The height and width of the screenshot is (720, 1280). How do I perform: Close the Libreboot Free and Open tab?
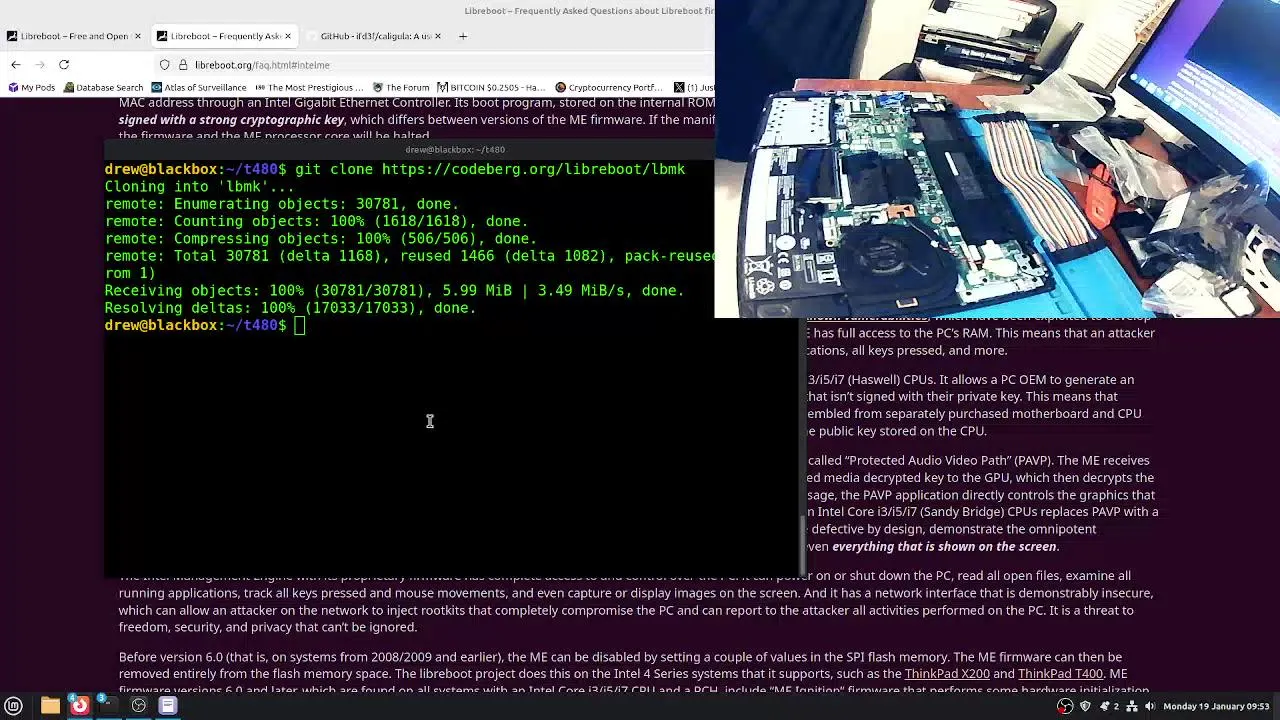138,36
